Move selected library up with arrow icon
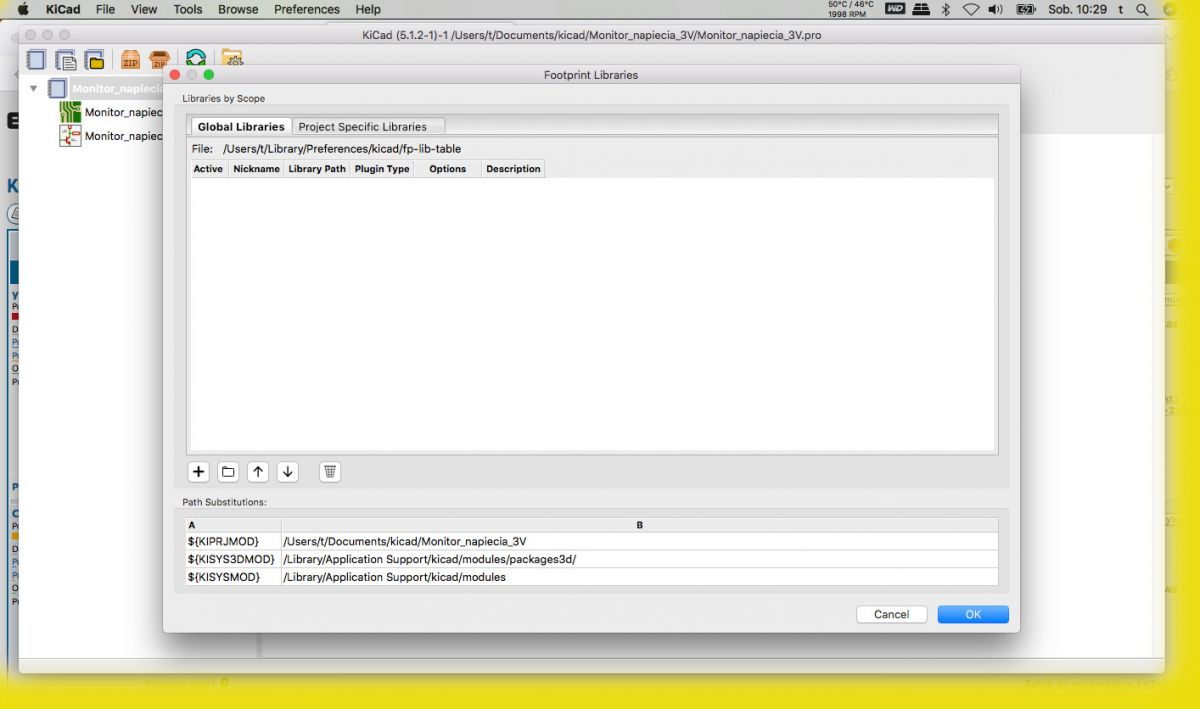The width and height of the screenshot is (1200, 709). (258, 472)
